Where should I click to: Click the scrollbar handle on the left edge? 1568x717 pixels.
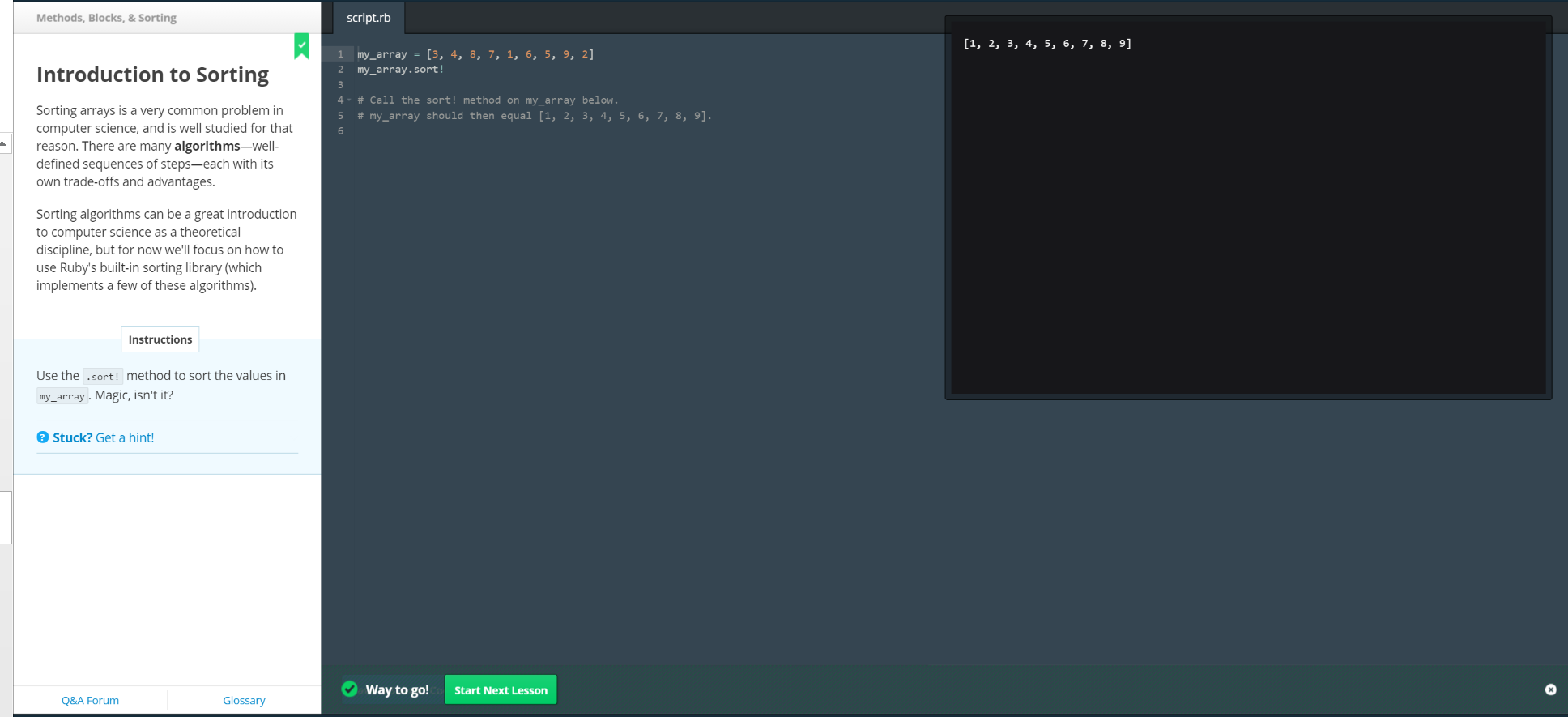(x=6, y=517)
